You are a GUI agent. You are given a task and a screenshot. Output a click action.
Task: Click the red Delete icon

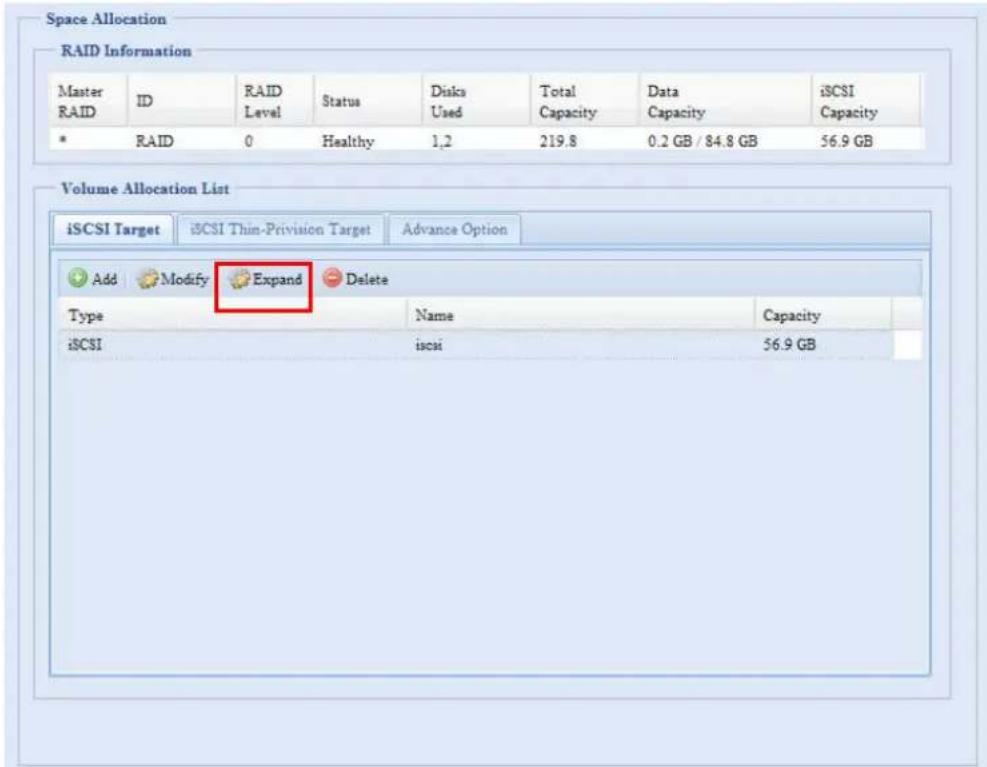[332, 278]
